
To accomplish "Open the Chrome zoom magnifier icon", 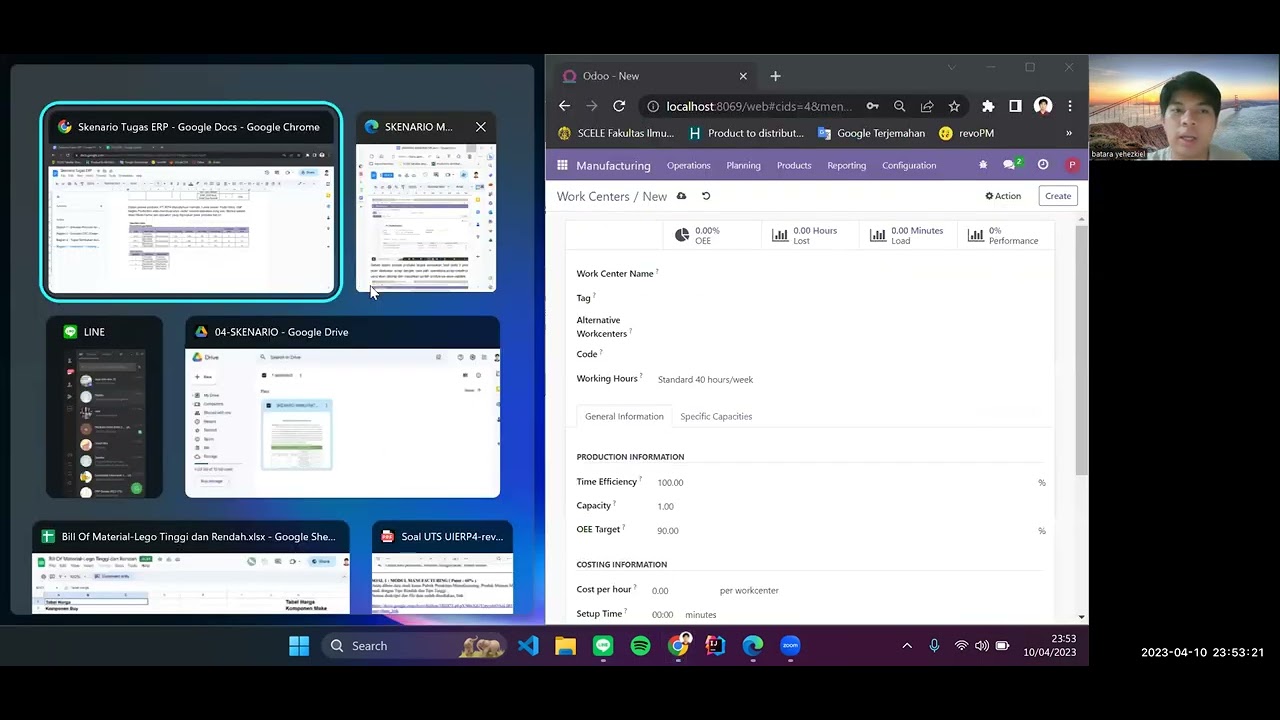I will coord(900,106).
